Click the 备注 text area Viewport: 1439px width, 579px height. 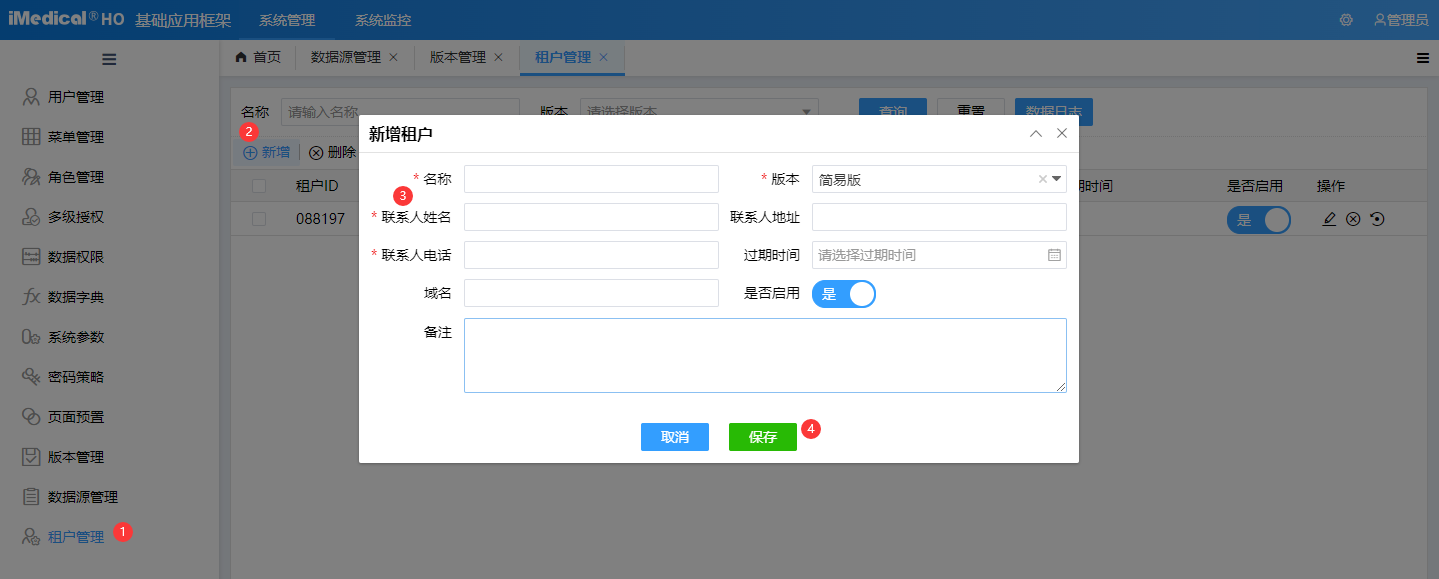(x=765, y=355)
